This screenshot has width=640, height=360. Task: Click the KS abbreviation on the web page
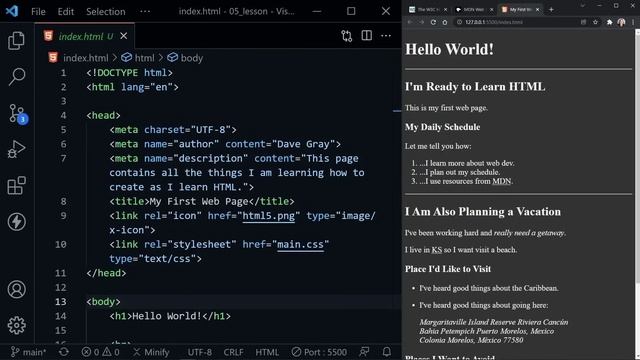pos(437,249)
